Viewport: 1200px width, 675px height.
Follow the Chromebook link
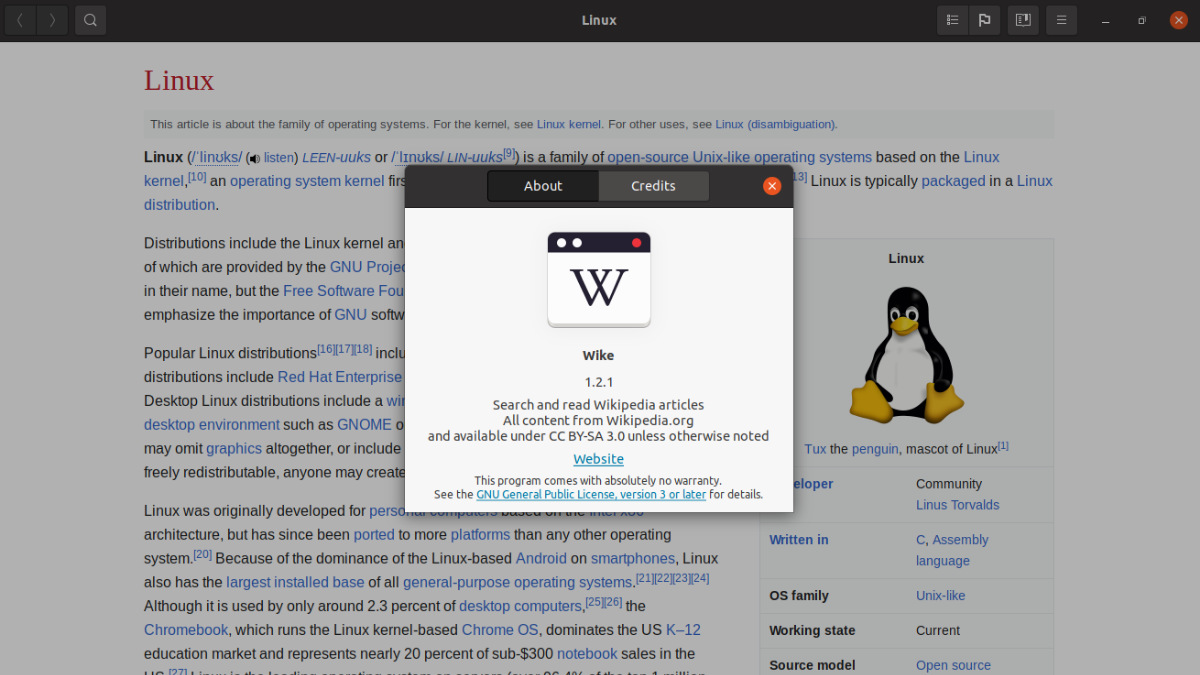point(186,630)
